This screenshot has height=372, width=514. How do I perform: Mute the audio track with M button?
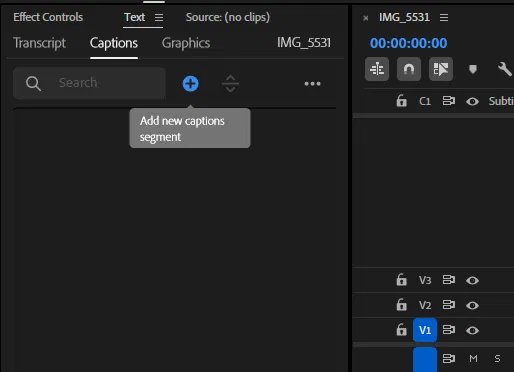(473, 359)
